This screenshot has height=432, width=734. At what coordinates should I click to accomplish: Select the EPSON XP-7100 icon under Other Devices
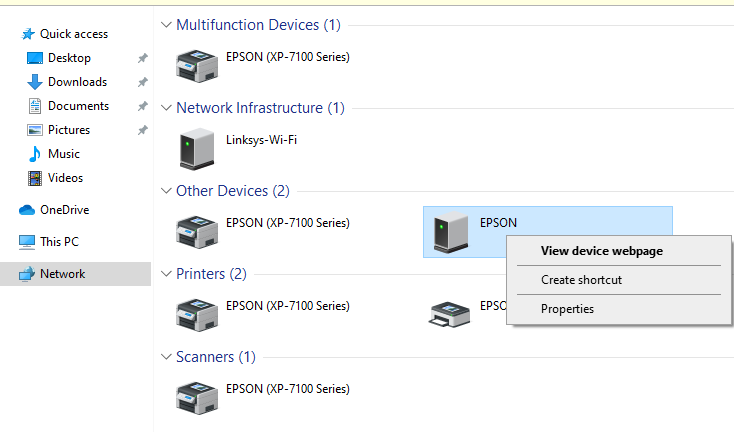197,232
